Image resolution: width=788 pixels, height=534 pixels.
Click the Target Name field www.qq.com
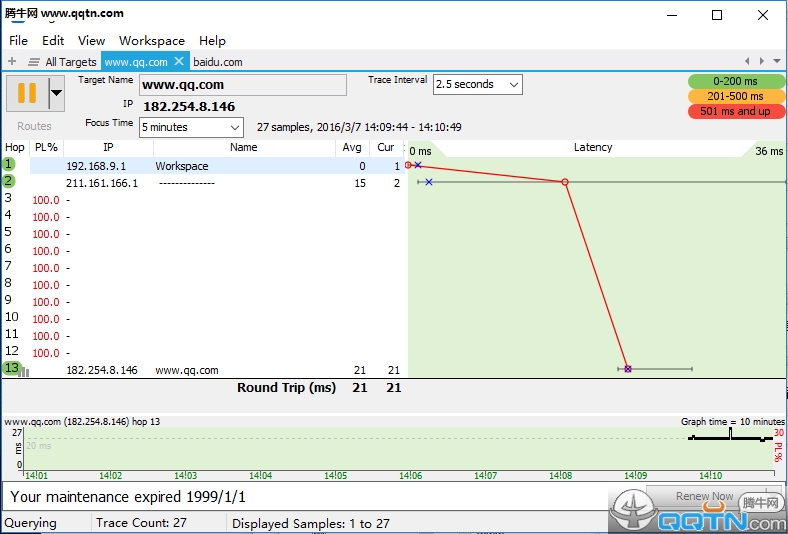(243, 85)
